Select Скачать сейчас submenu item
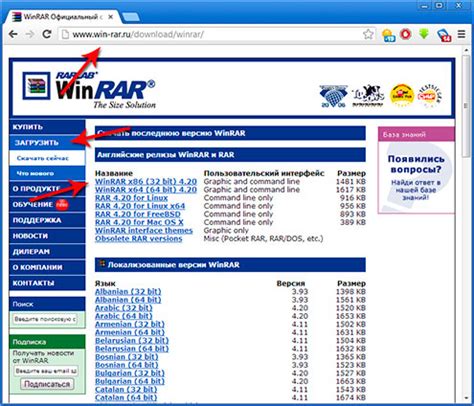 pyautogui.click(x=47, y=158)
